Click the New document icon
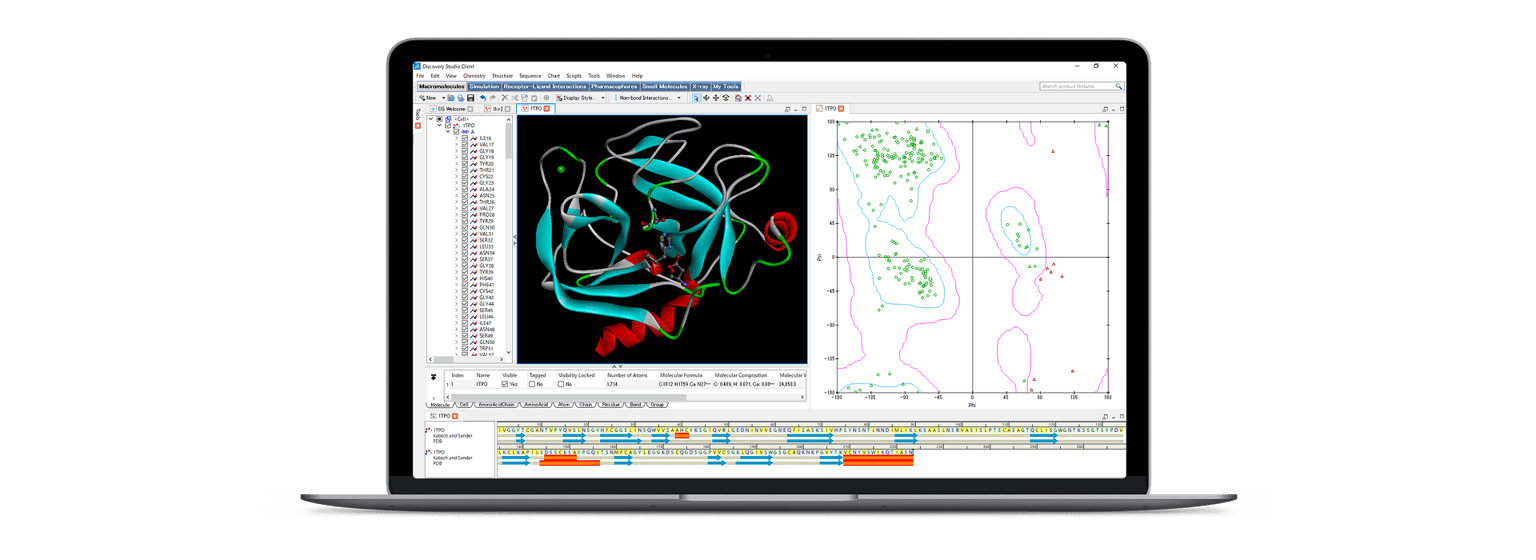The width and height of the screenshot is (1536, 560). coord(422,98)
